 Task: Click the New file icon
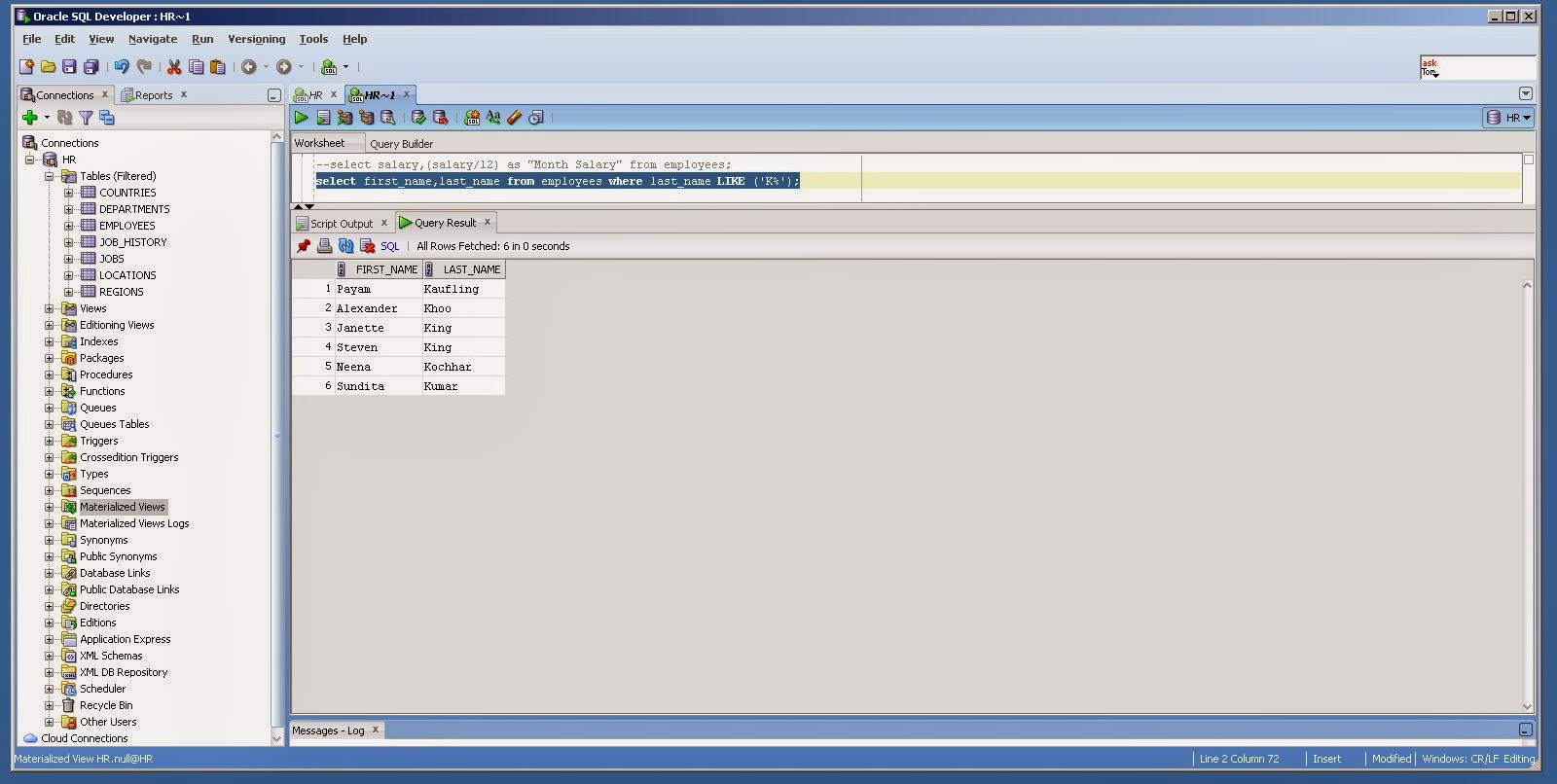point(27,67)
